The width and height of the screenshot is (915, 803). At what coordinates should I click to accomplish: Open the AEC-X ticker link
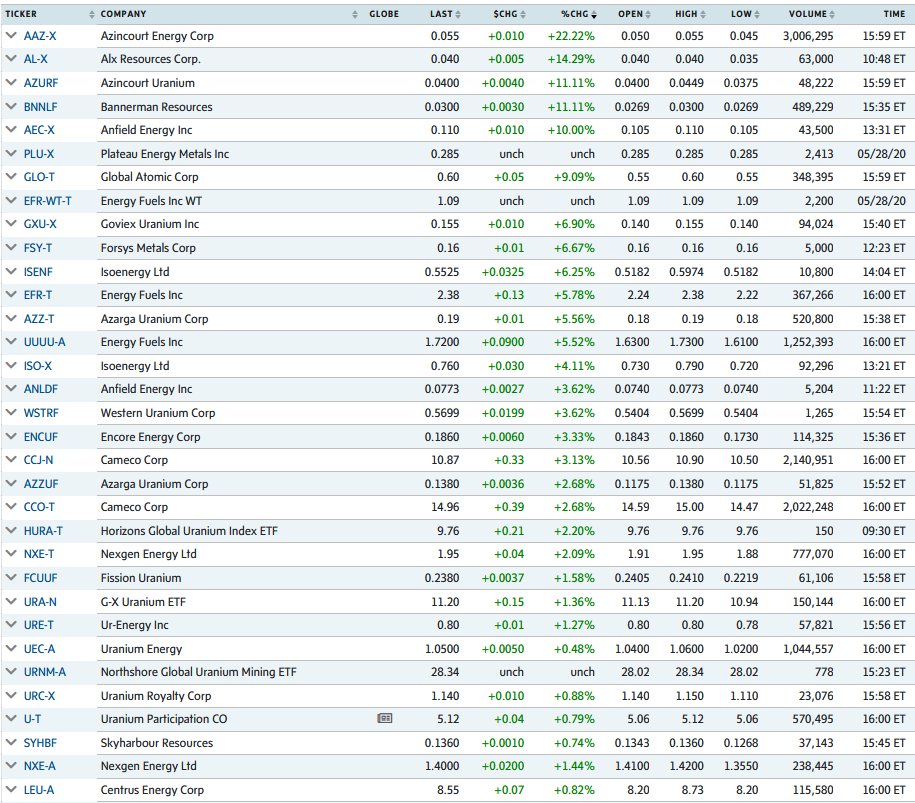(x=39, y=130)
